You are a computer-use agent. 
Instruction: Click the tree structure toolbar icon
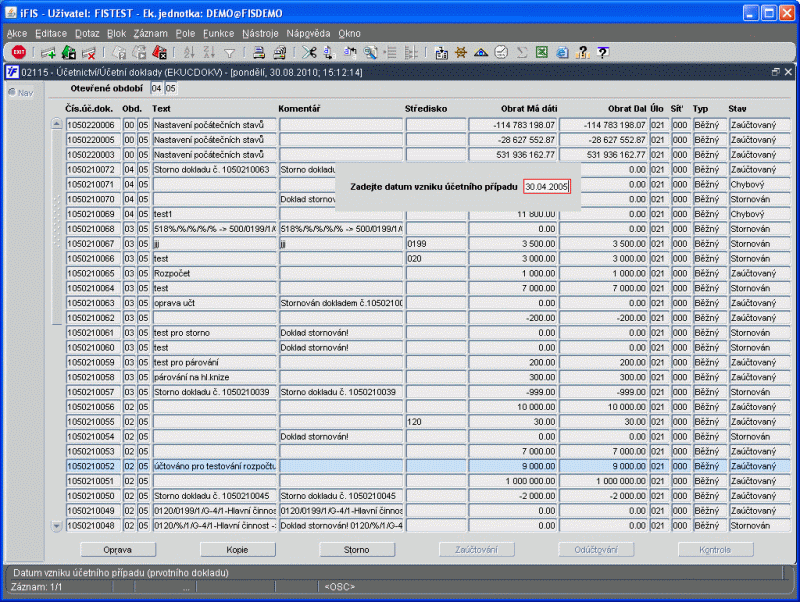click(x=410, y=52)
